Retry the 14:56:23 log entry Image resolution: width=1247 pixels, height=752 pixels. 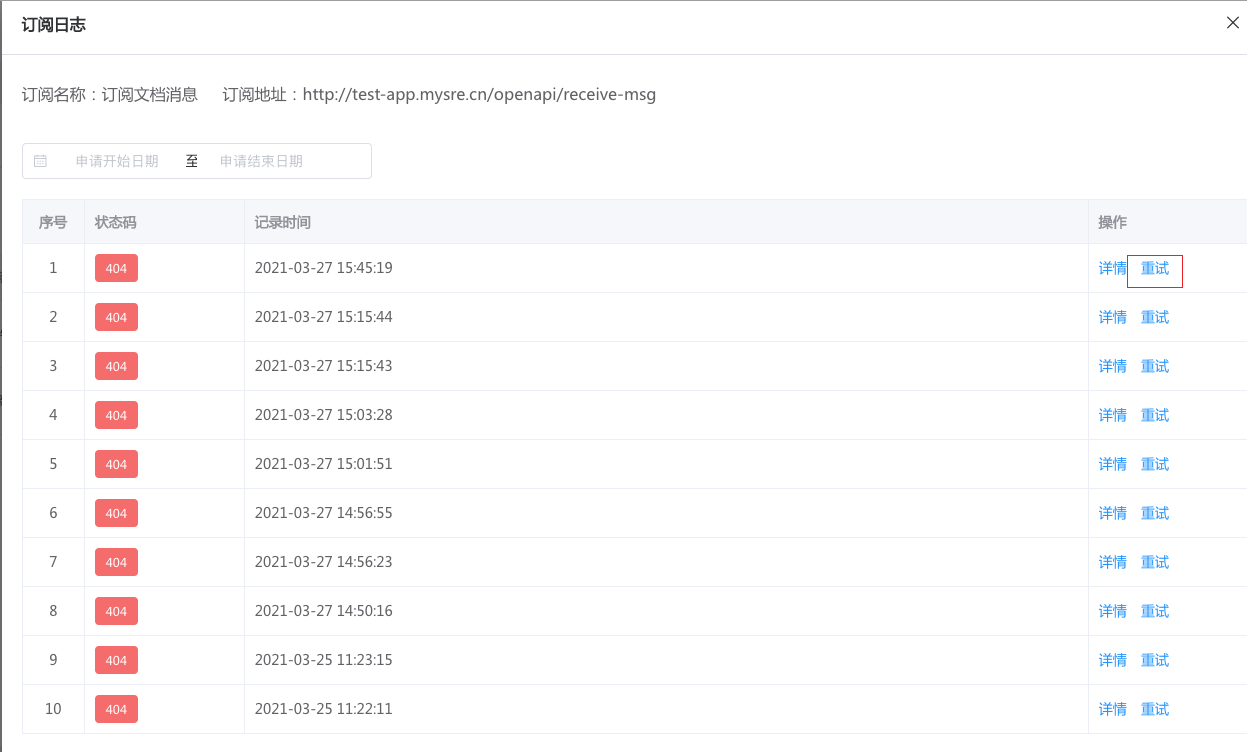point(1155,562)
